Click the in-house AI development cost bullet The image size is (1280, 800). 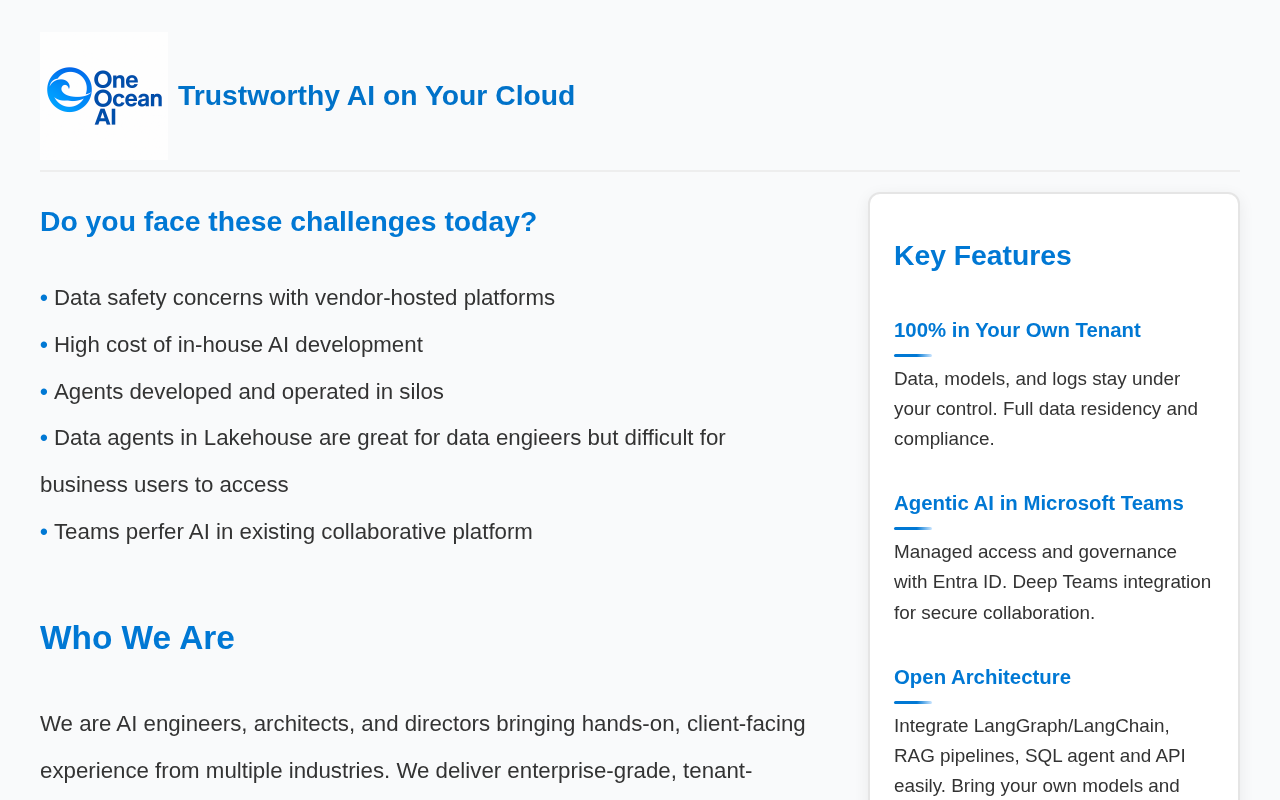coord(238,345)
